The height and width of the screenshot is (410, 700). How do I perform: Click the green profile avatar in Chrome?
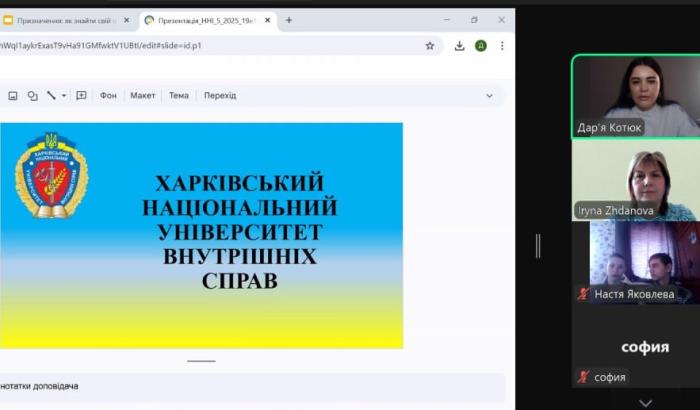[481, 45]
